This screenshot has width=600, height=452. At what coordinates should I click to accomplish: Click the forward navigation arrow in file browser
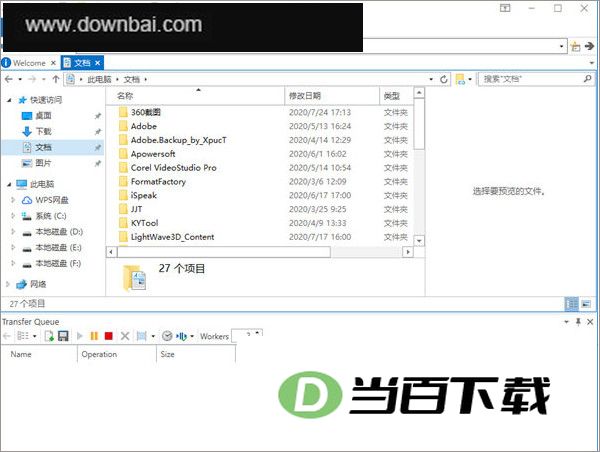point(32,79)
